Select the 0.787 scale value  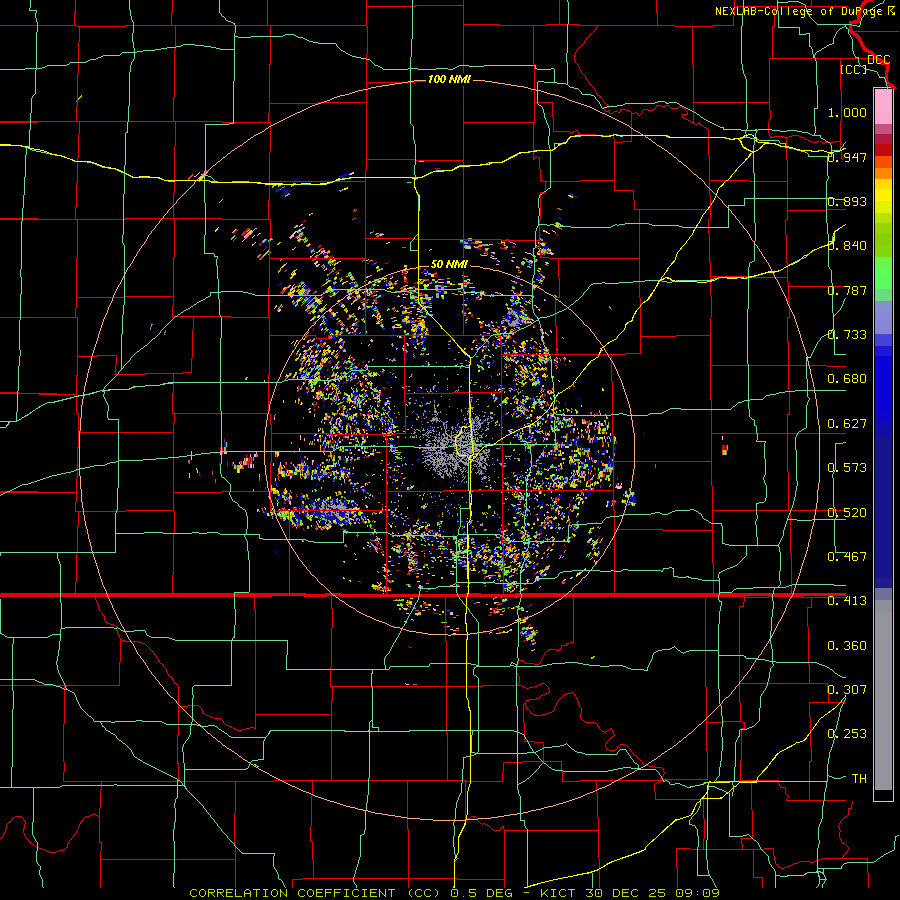(x=847, y=290)
